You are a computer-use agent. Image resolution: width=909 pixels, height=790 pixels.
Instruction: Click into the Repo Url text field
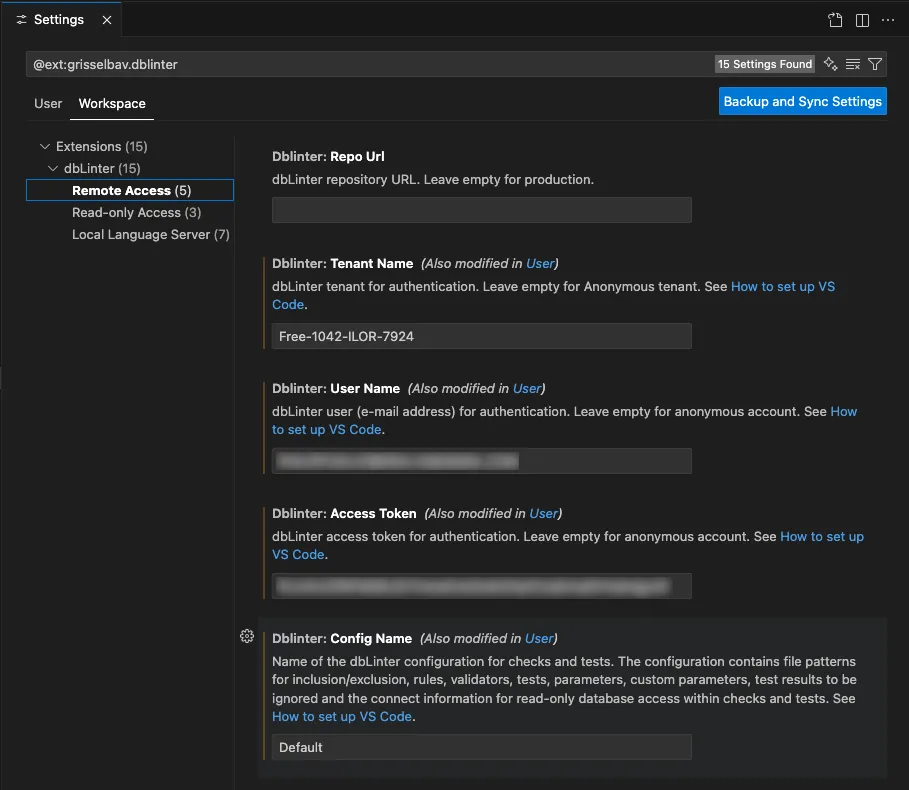pos(481,210)
